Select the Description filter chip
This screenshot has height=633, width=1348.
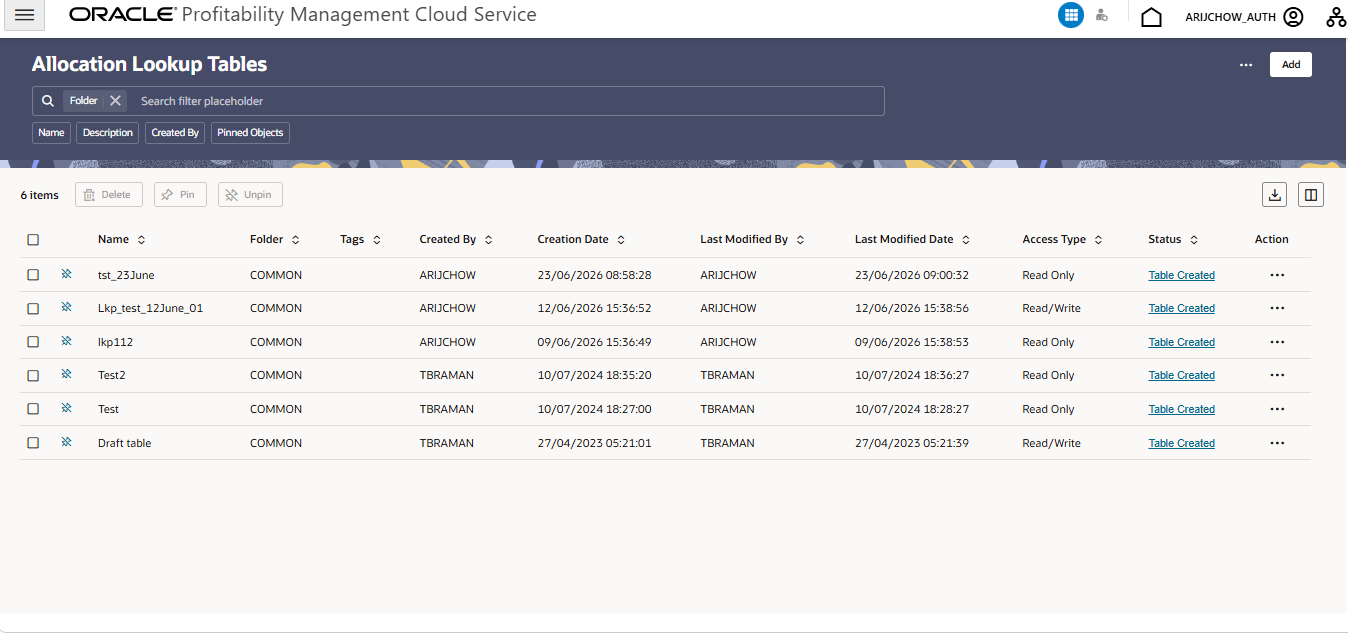(x=108, y=132)
